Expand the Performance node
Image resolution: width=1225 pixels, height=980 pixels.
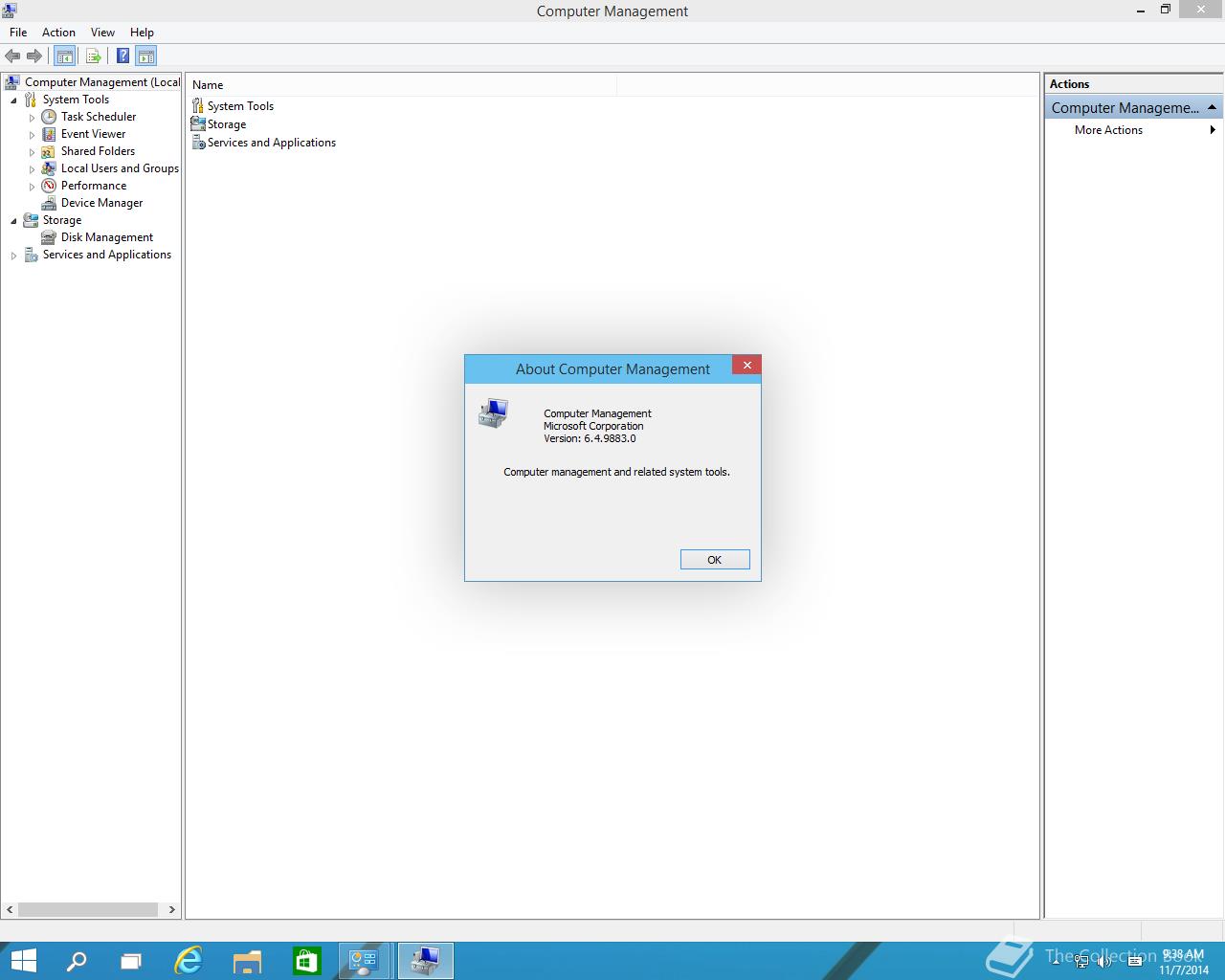[x=32, y=187]
